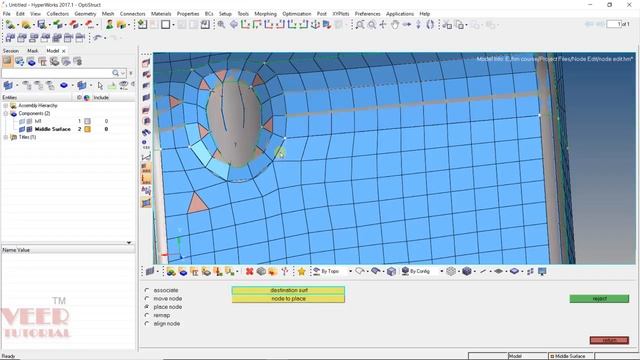
Task: Click the green reject button
Action: 599,299
